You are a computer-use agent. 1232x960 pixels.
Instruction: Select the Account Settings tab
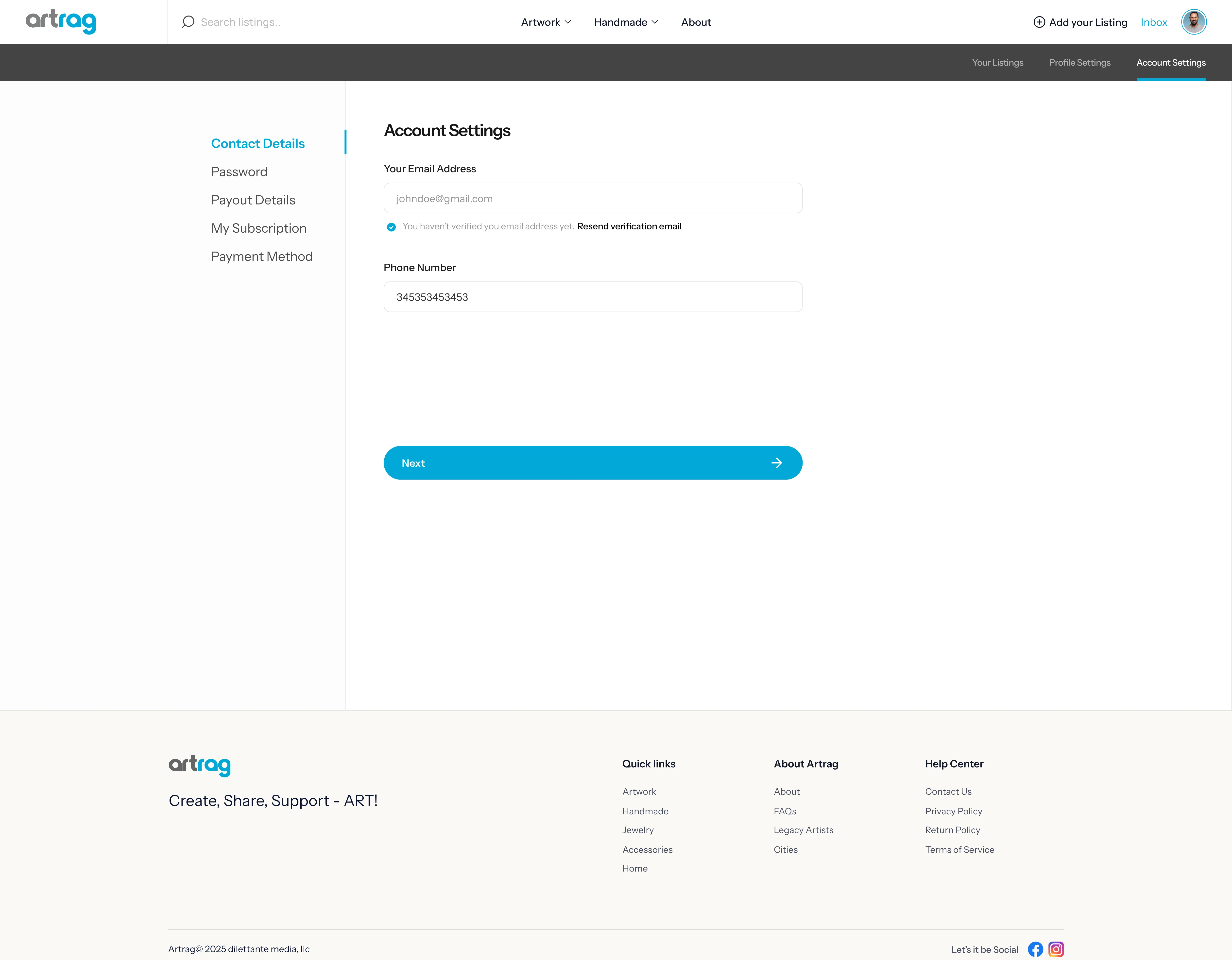1171,63
